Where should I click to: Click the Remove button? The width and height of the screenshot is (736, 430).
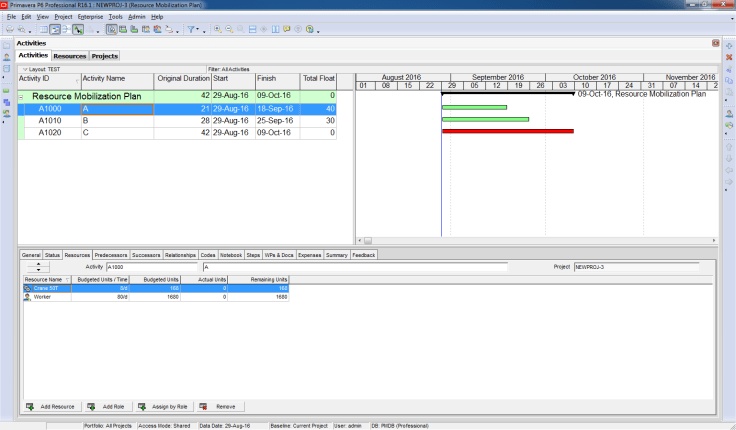tap(219, 407)
